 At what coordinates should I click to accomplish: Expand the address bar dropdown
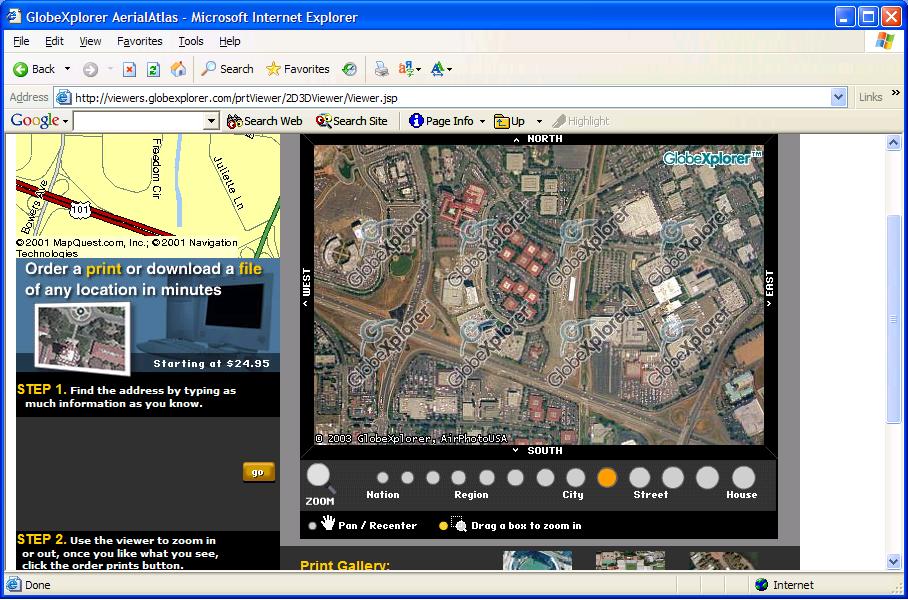pyautogui.click(x=839, y=97)
